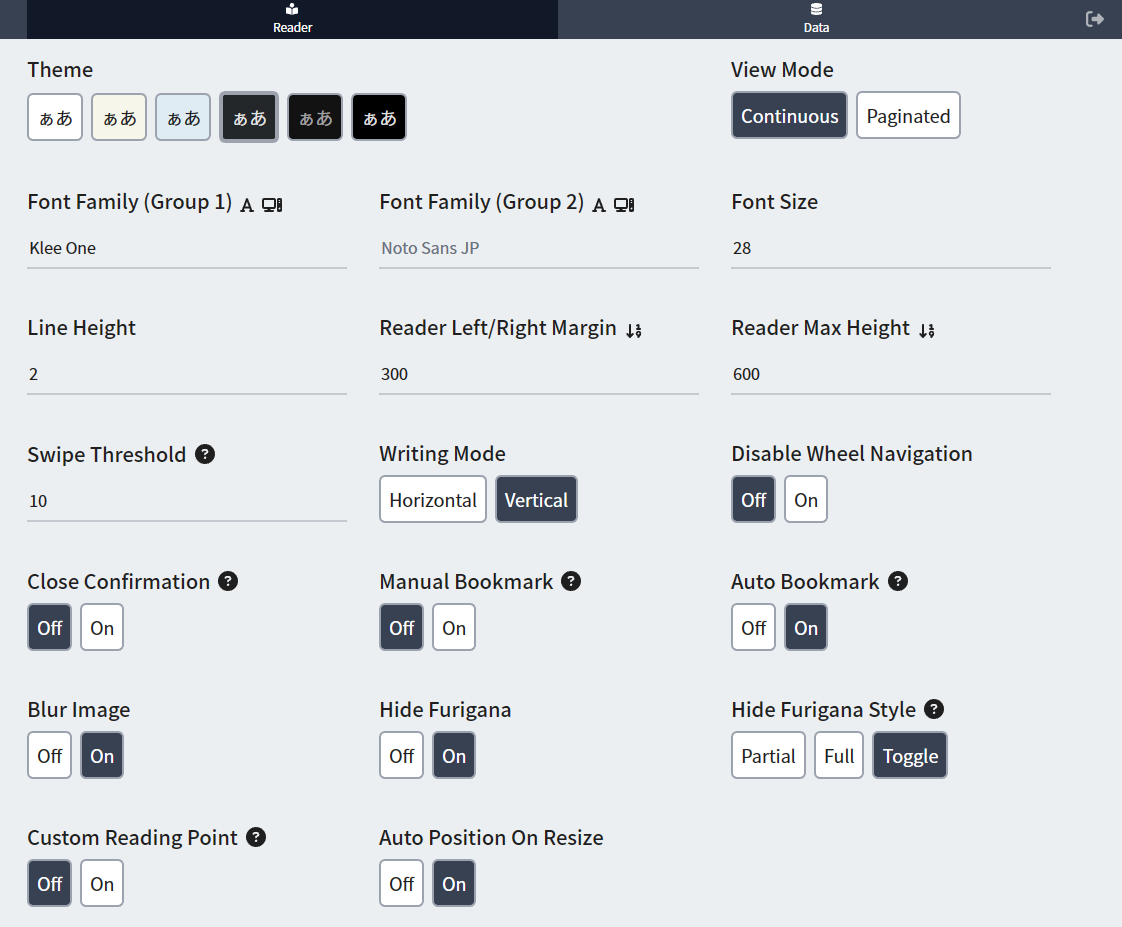
Task: Switch to the Data tab
Action: pos(816,19)
